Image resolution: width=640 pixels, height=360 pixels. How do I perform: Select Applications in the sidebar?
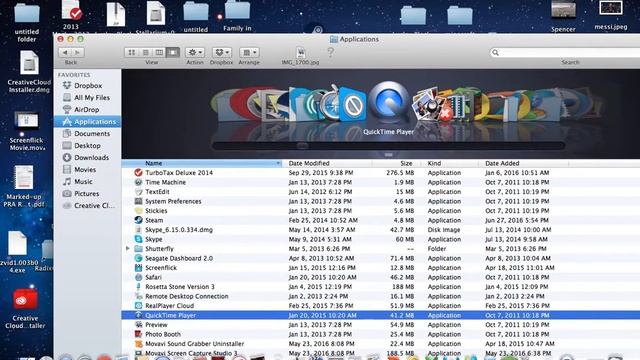tap(87, 122)
